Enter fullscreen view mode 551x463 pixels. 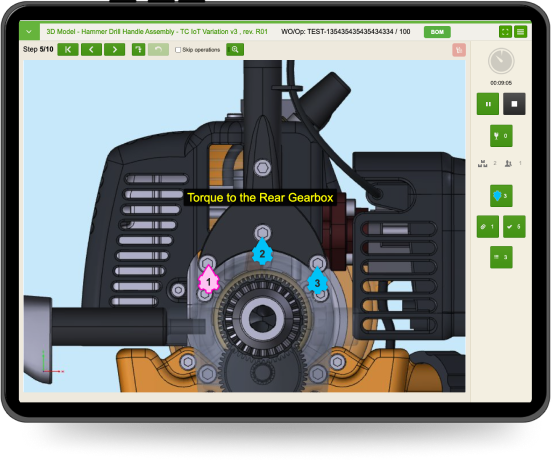[505, 32]
